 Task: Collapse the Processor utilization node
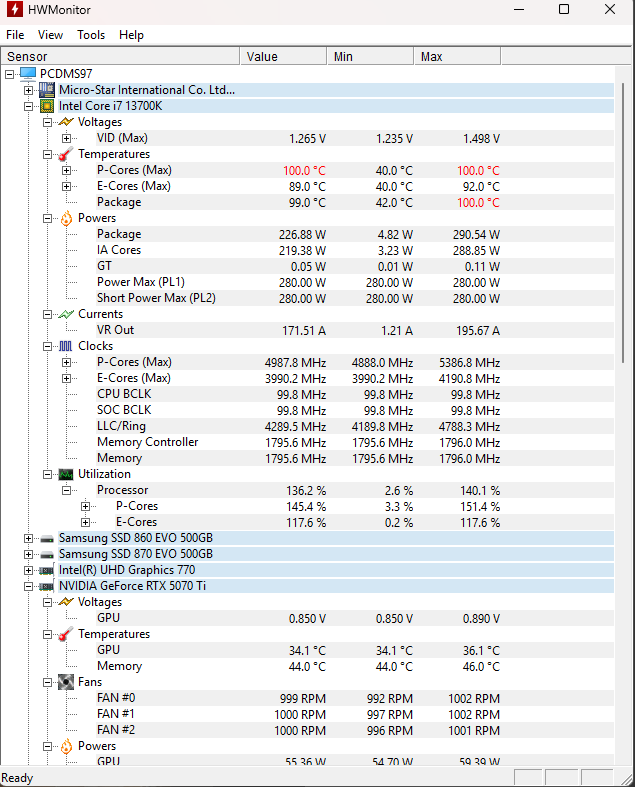point(66,490)
